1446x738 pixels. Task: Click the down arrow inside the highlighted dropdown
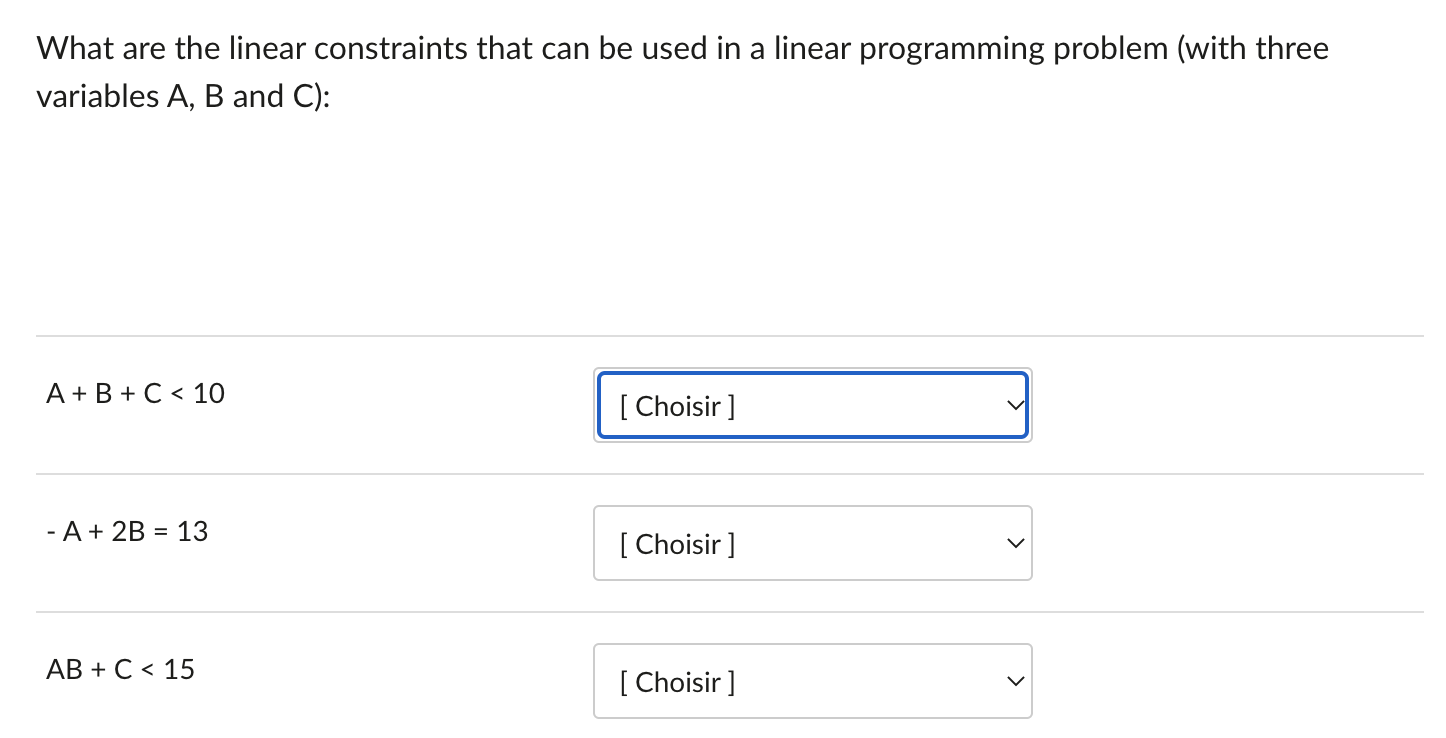tap(1014, 405)
